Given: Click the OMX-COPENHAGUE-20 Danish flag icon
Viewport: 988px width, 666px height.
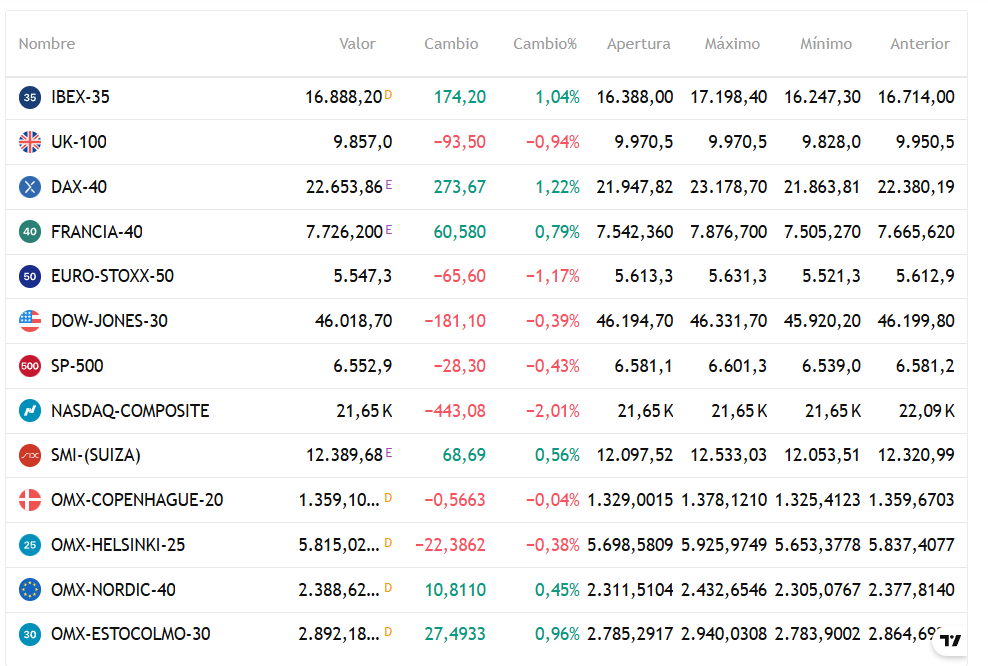Looking at the screenshot, I should point(30,500).
